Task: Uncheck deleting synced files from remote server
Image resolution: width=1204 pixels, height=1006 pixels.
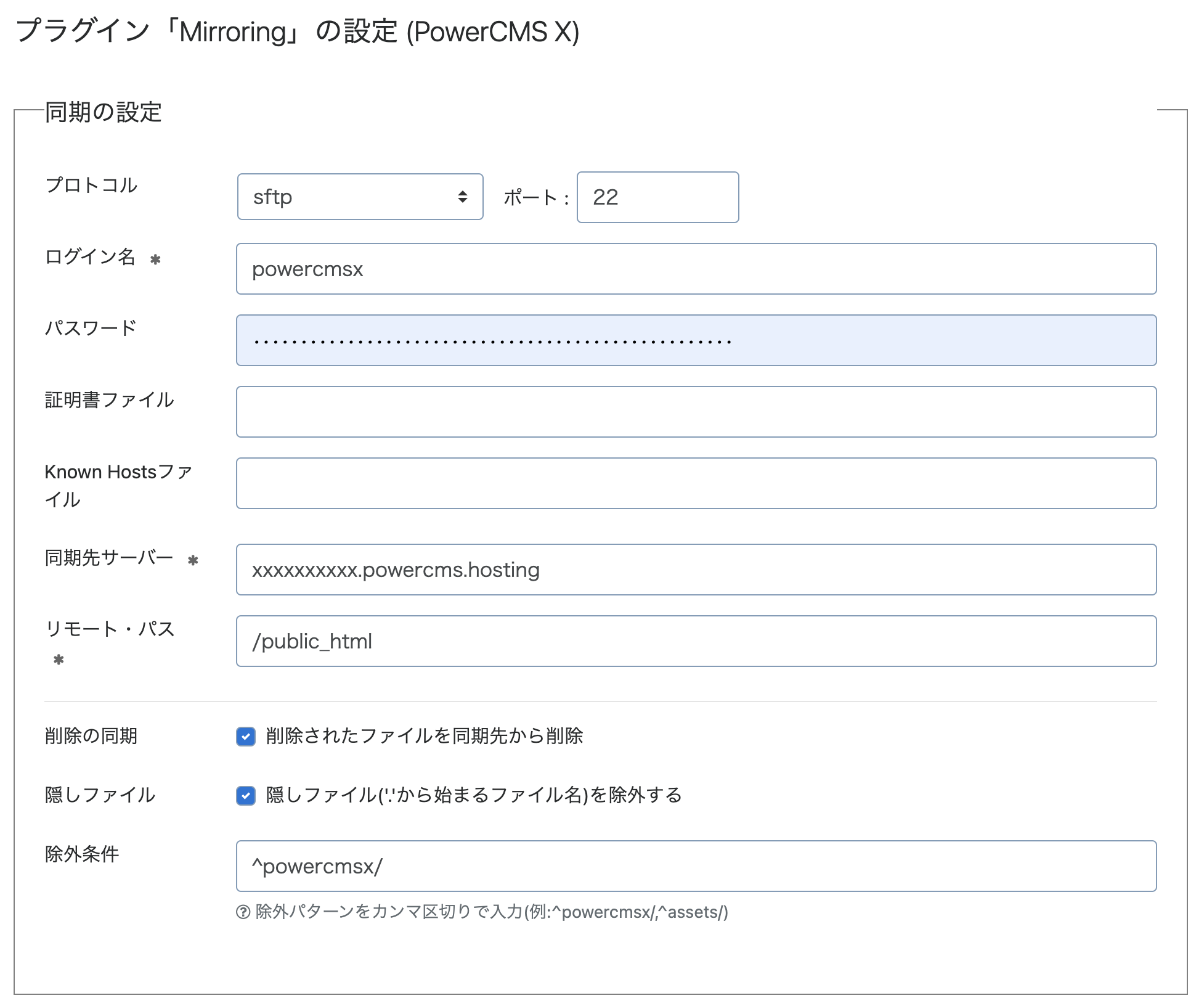Action: [x=245, y=736]
